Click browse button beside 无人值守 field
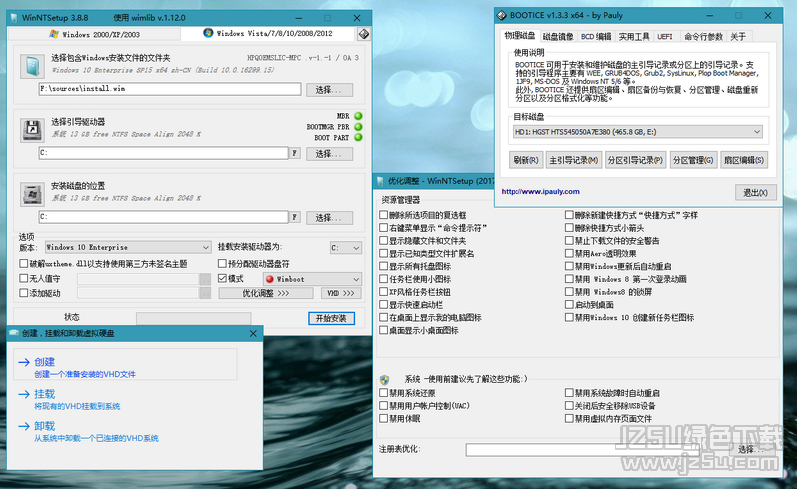797x489 pixels. (x=205, y=279)
